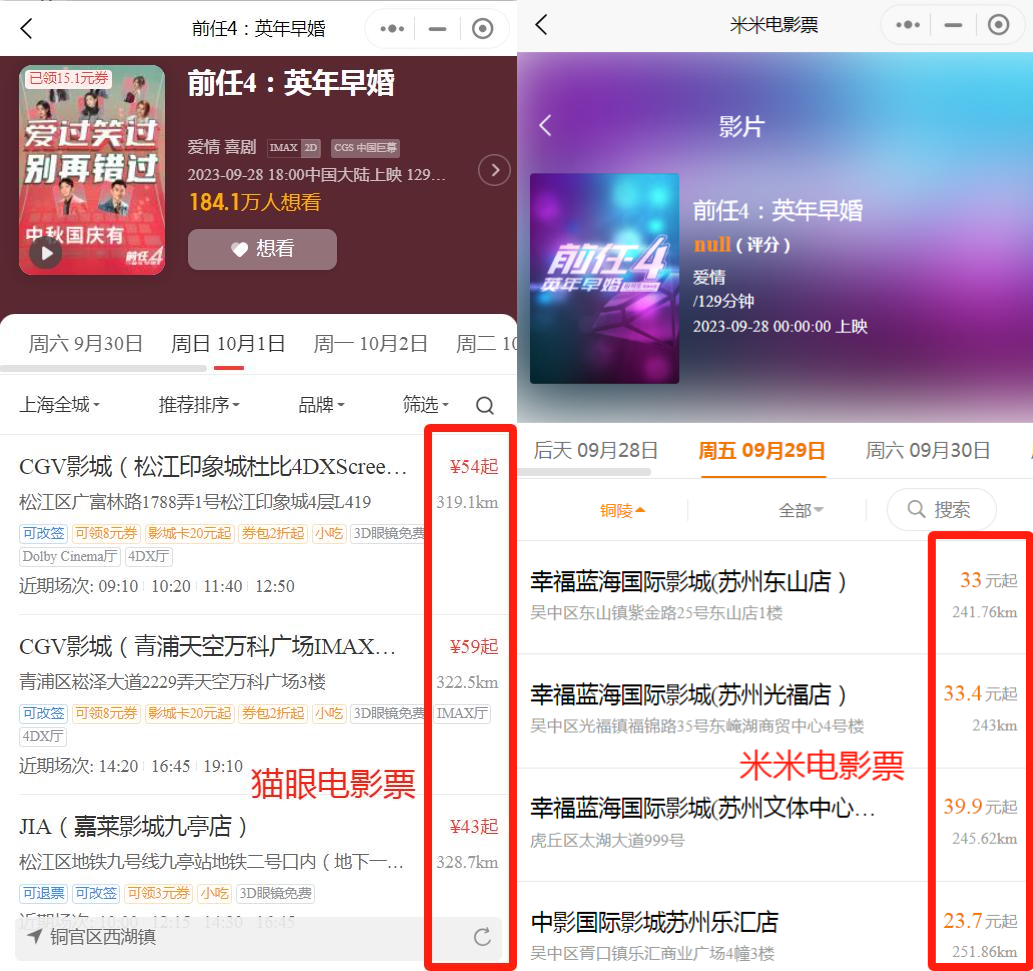Select the 周日 10月1日 date tab

pos(228,343)
